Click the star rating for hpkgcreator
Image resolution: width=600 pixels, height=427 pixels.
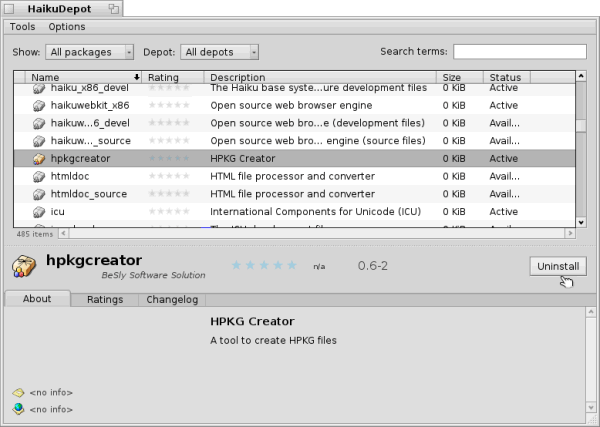264,266
